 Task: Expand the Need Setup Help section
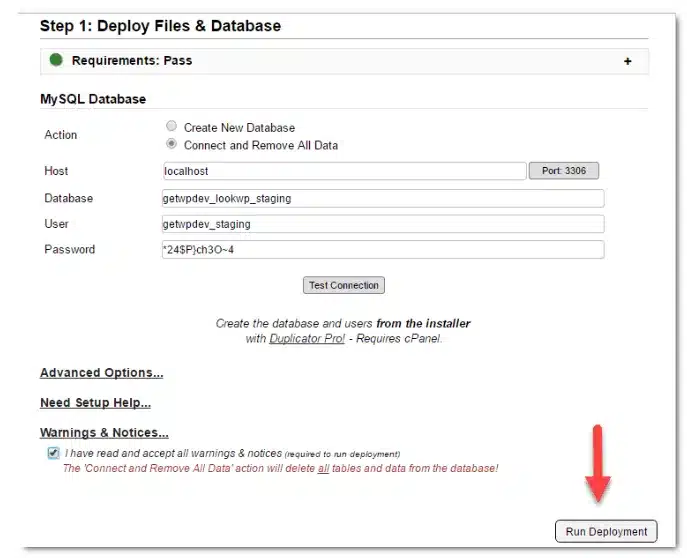pyautogui.click(x=96, y=403)
